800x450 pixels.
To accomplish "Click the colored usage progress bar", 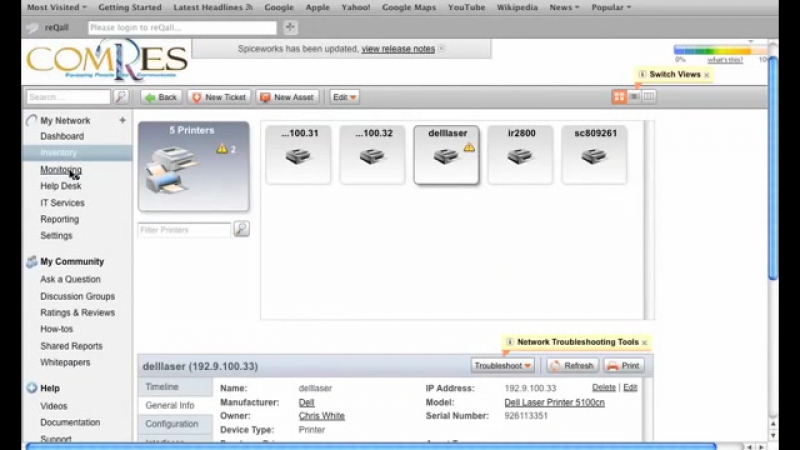I will click(720, 50).
